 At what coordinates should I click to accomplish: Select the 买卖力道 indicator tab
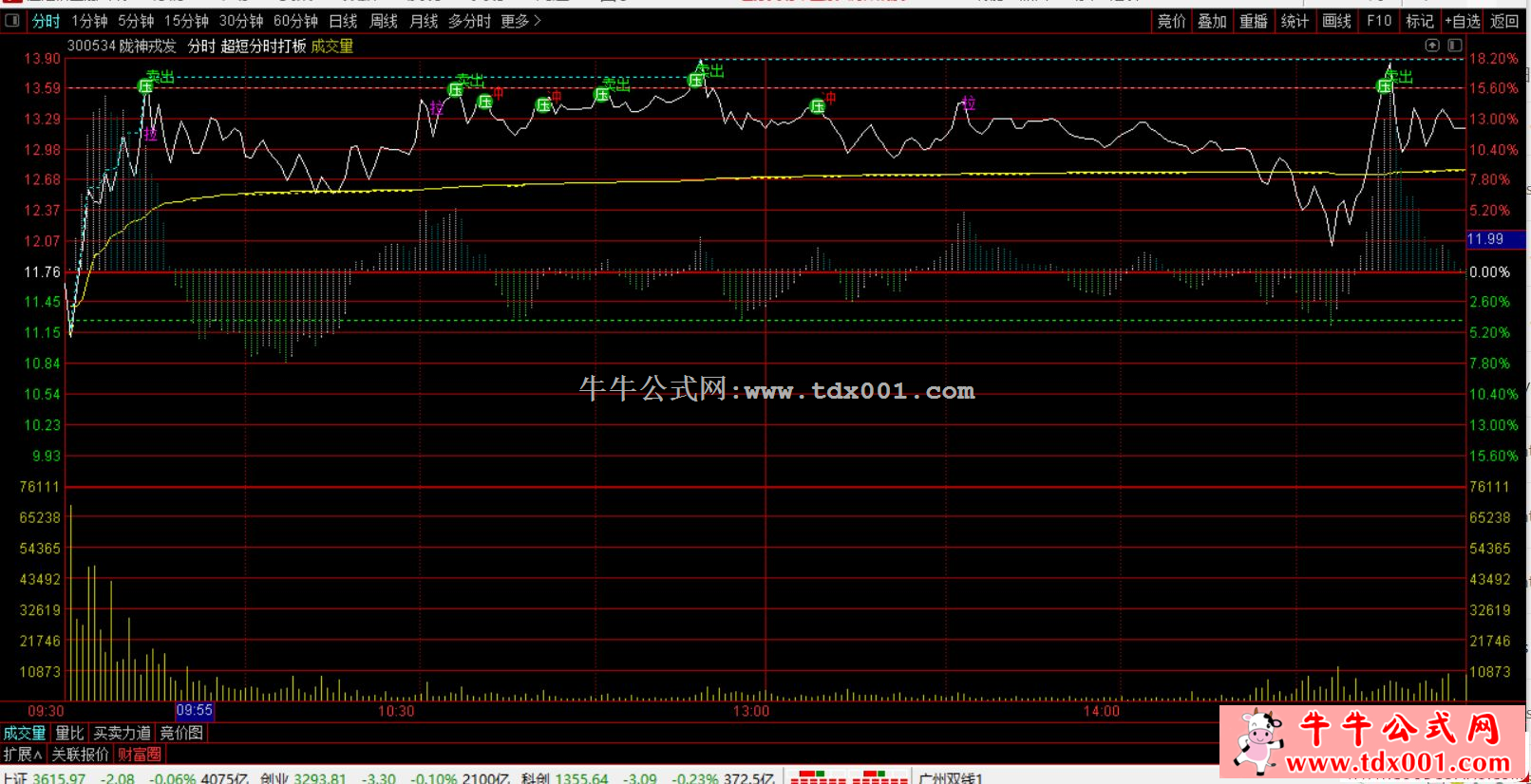point(122,733)
